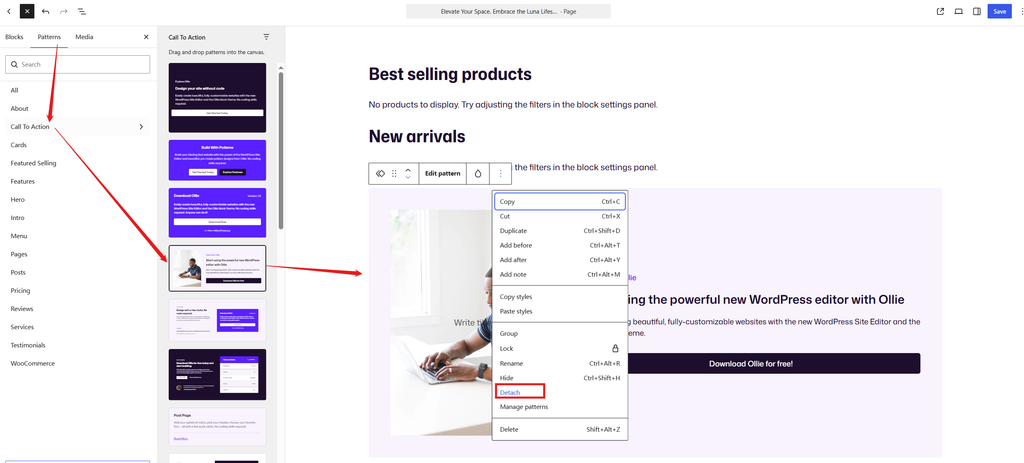Viewport: 1024px width, 463px height.
Task: Expand the Call To Action category chevron
Action: 141,127
